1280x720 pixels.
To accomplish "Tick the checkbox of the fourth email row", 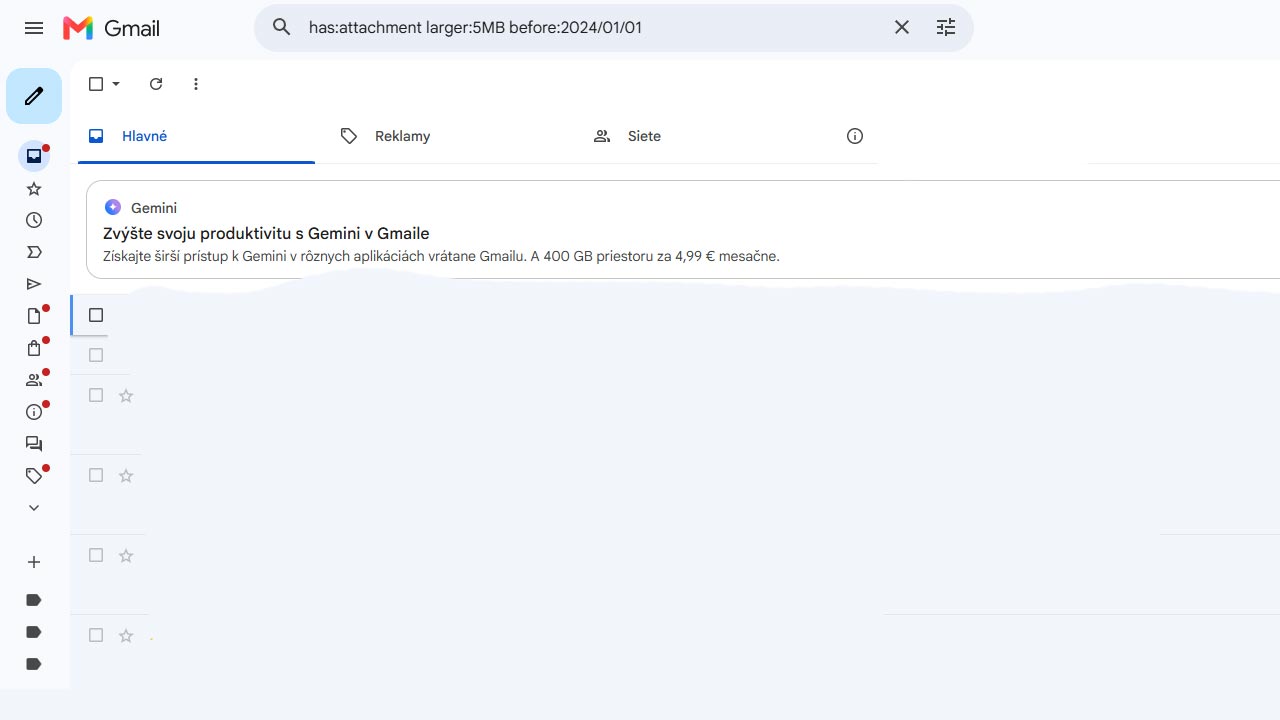I will [96, 475].
